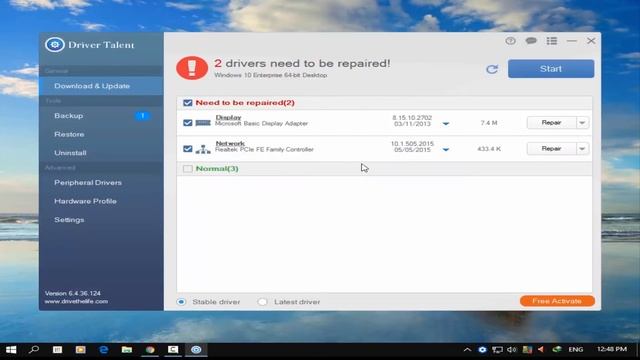
Task: Click the Backup notification badge
Action: point(142,116)
